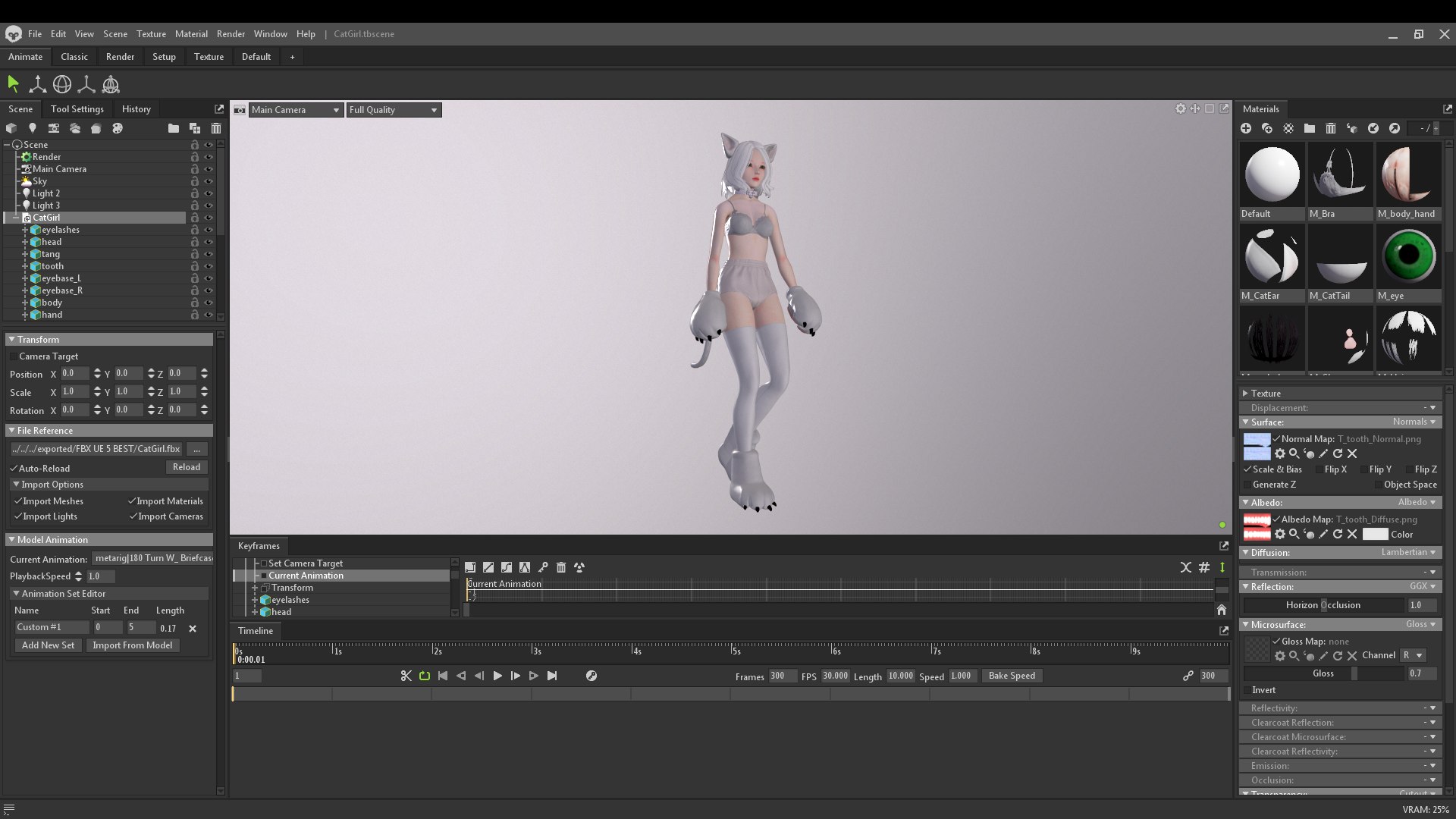Export material with outward arrow icon

click(x=1394, y=128)
